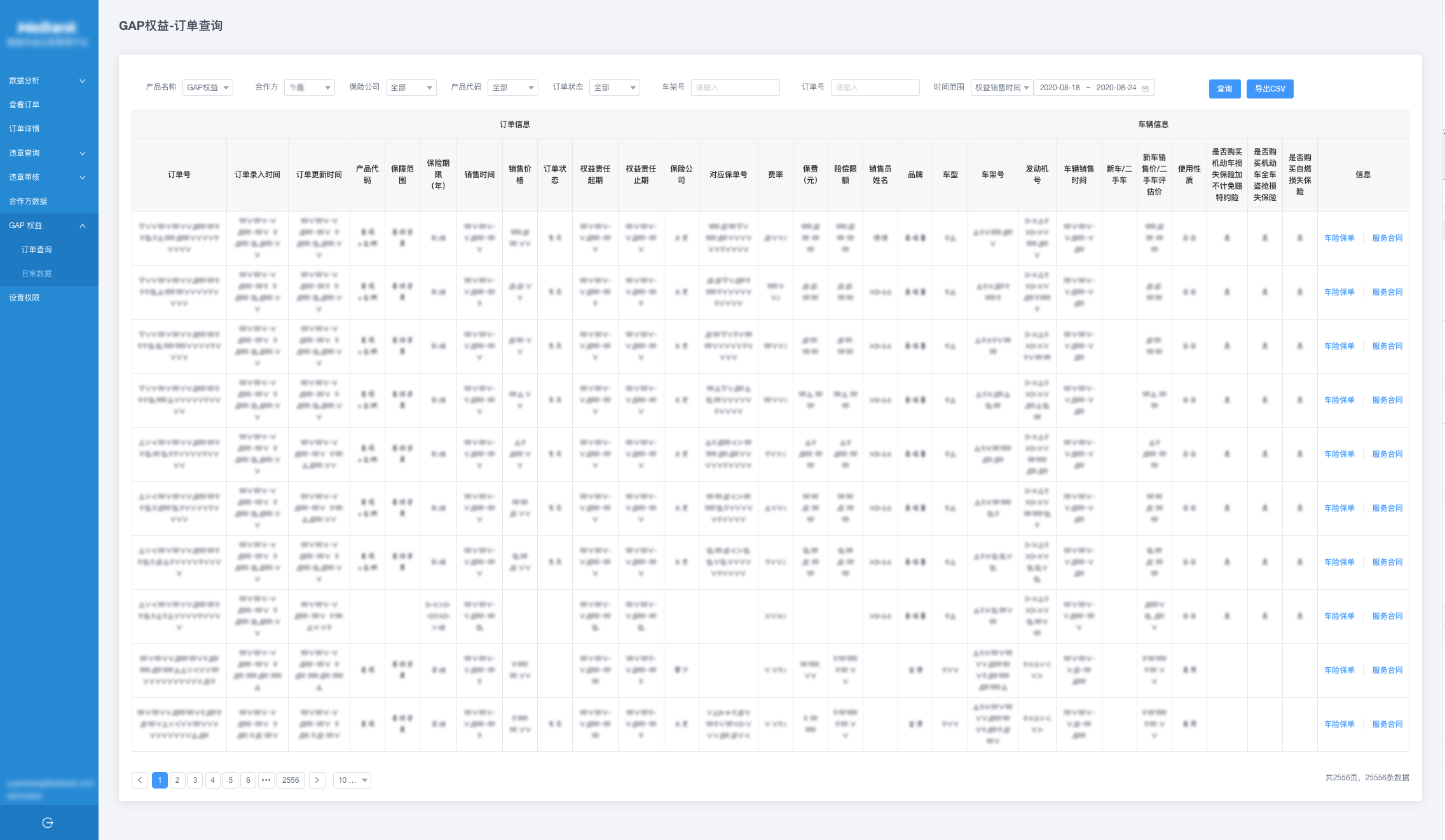Open the 订单状态 dropdown
The image size is (1445, 840).
click(x=614, y=88)
